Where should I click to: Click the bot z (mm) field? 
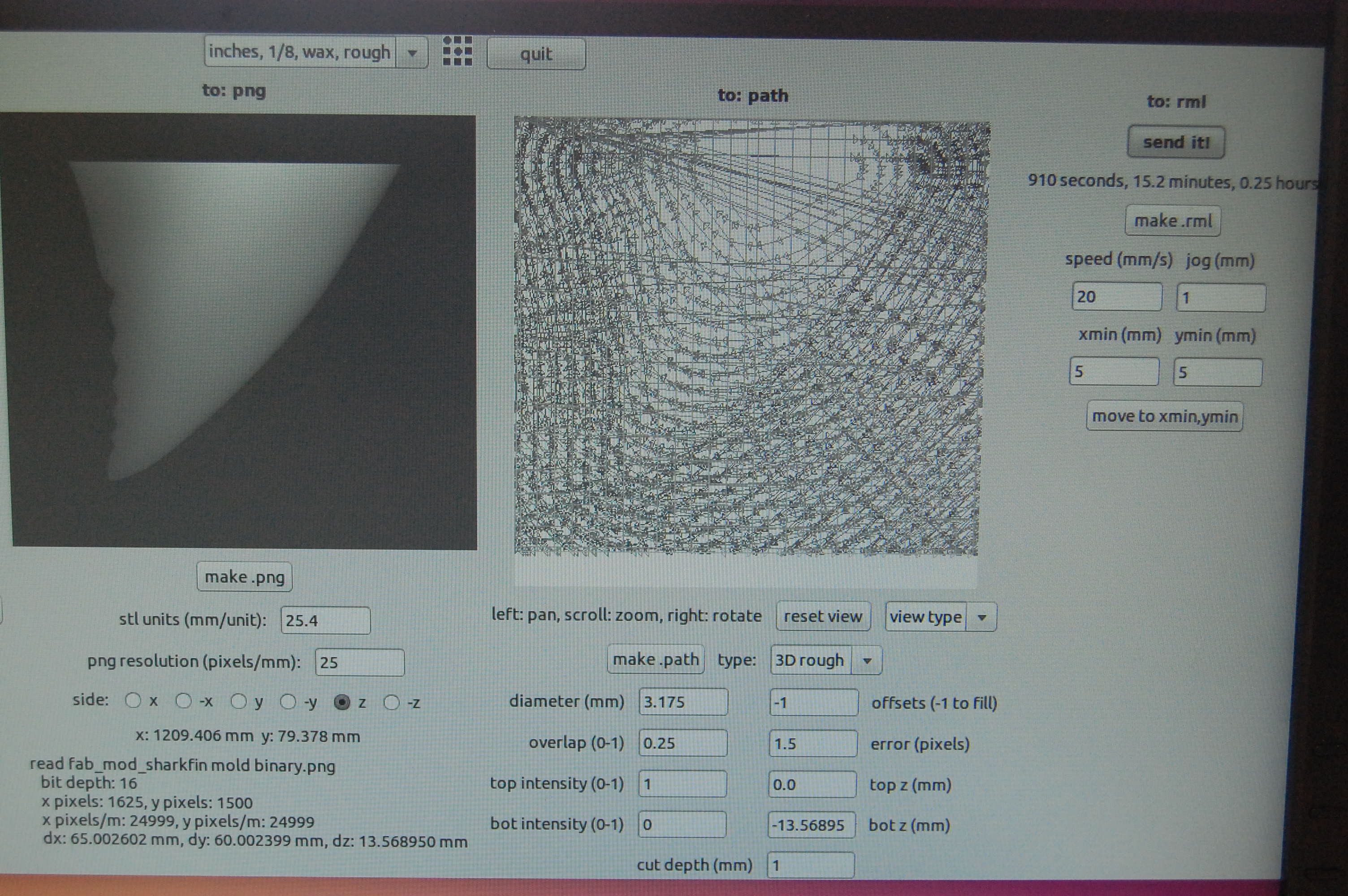(x=812, y=825)
